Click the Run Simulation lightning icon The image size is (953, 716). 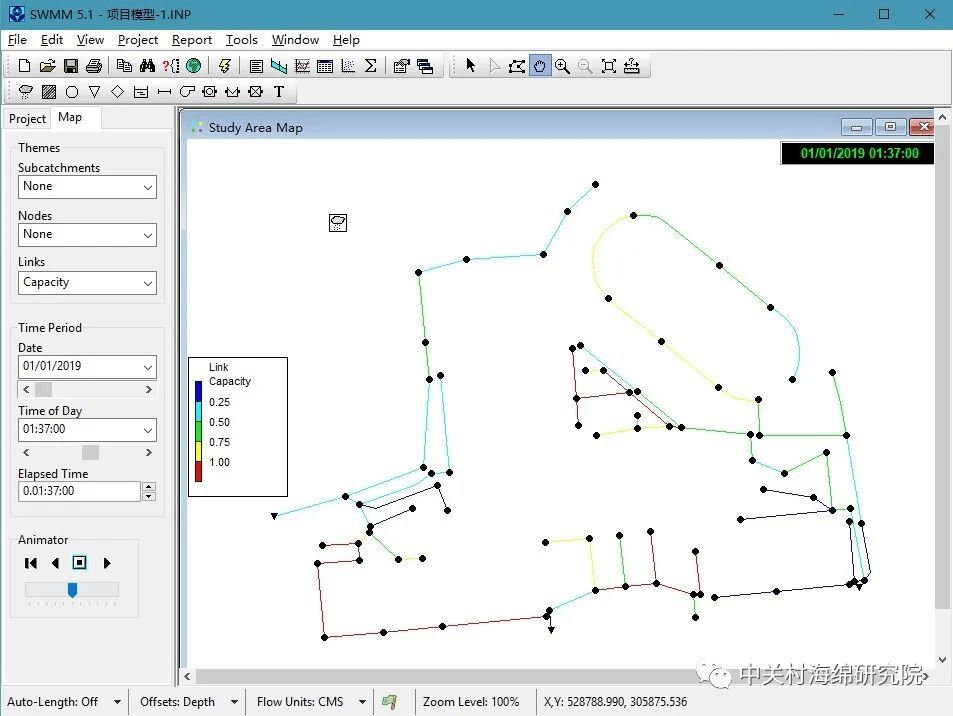(x=224, y=66)
